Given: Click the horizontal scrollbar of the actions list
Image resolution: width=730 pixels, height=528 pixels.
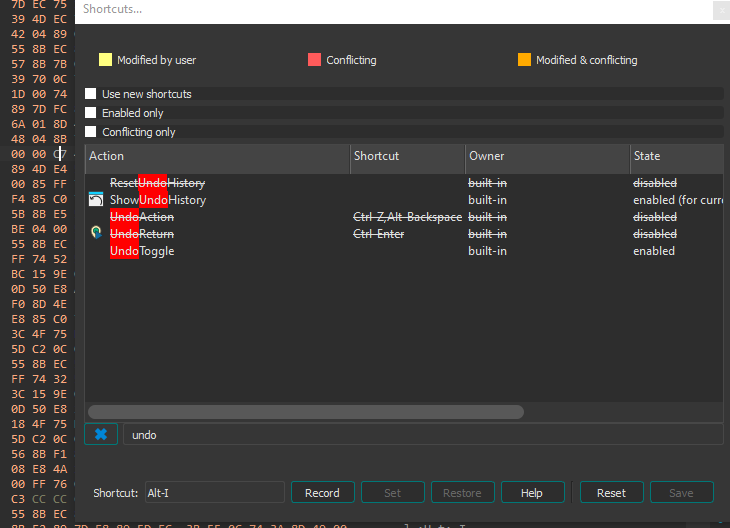Looking at the screenshot, I should tap(306, 412).
